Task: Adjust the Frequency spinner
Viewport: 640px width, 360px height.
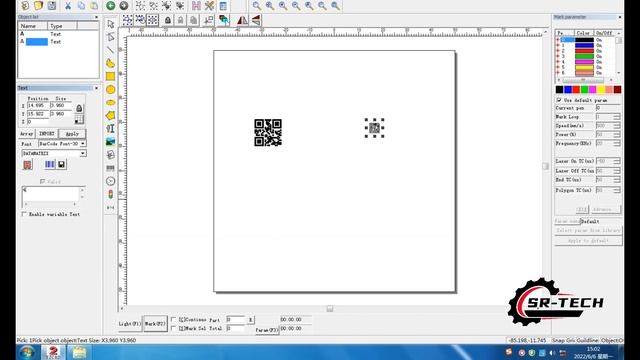Action: coord(616,143)
